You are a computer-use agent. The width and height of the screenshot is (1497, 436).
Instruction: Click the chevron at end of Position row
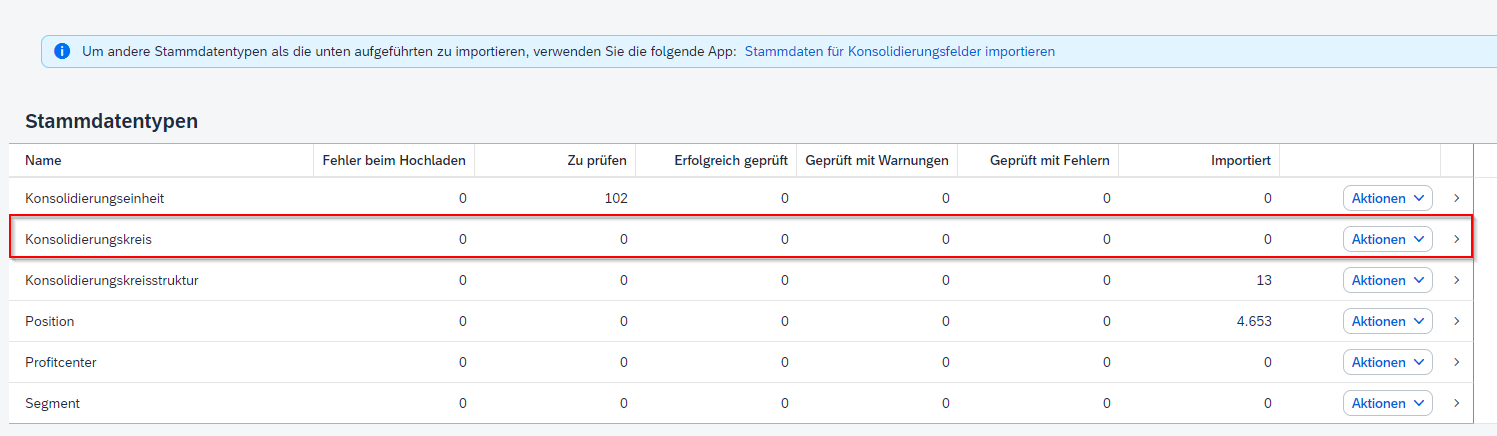pos(1456,321)
